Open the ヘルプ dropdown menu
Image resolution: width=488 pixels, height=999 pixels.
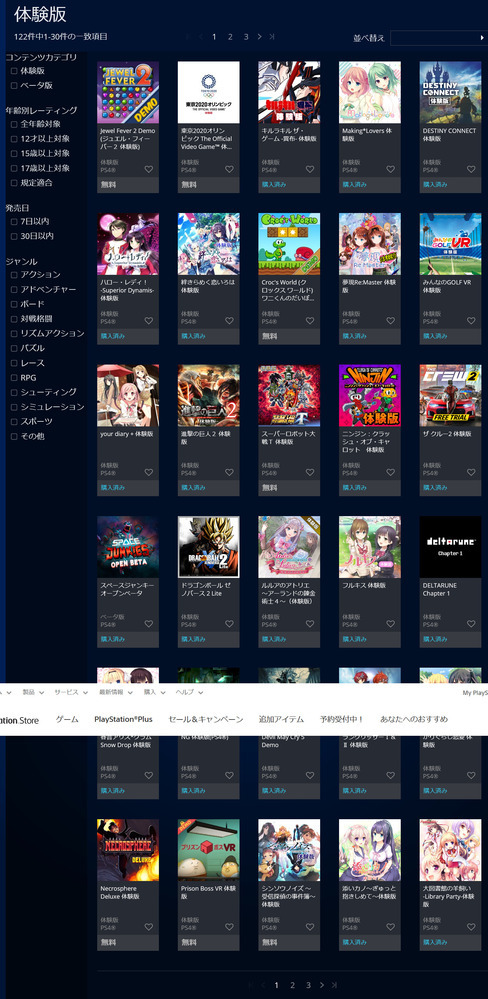coord(190,692)
